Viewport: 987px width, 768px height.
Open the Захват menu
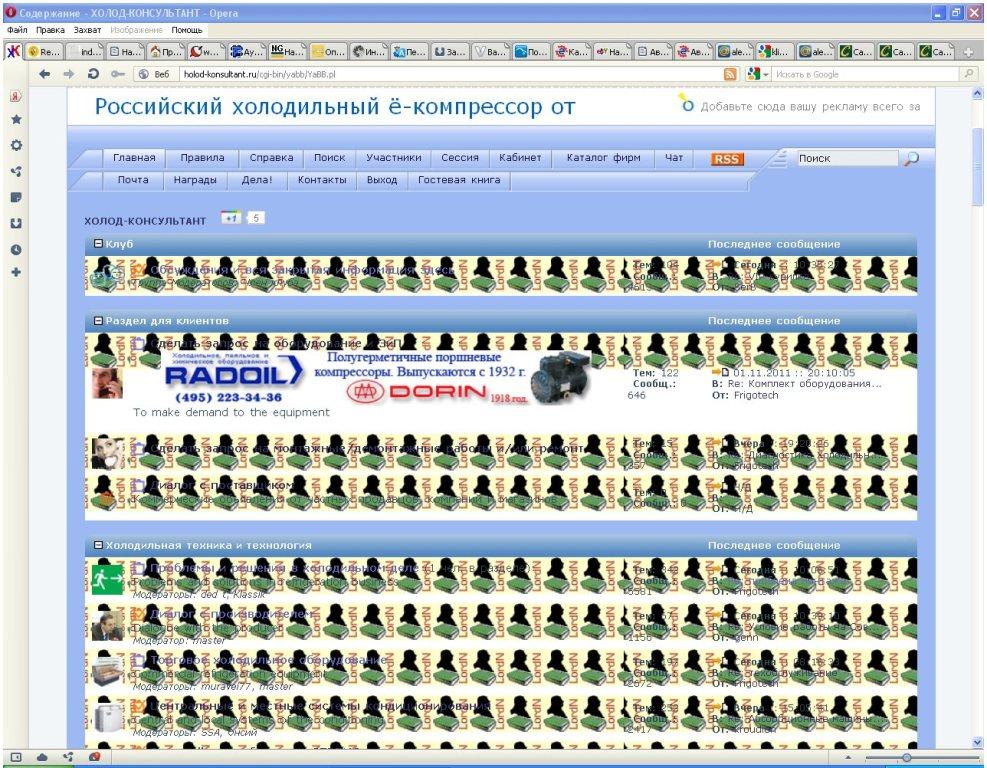click(87, 30)
